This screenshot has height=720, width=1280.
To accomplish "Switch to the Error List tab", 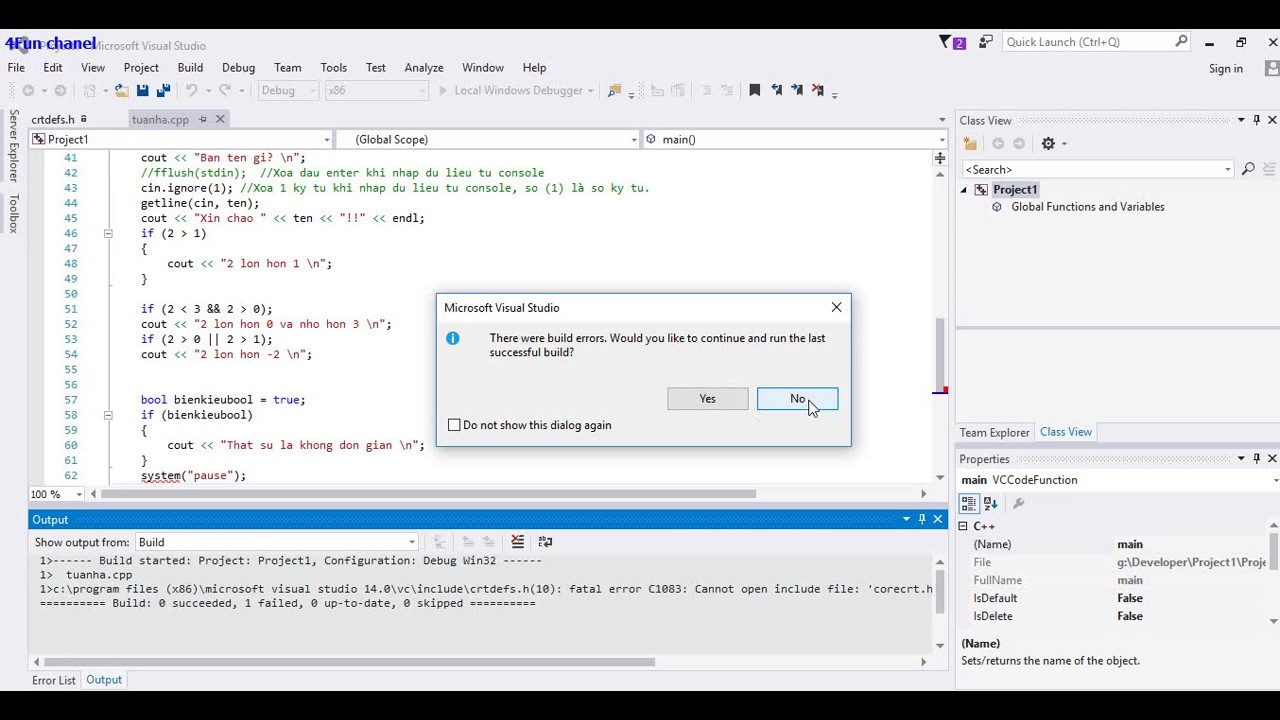I will click(x=54, y=680).
